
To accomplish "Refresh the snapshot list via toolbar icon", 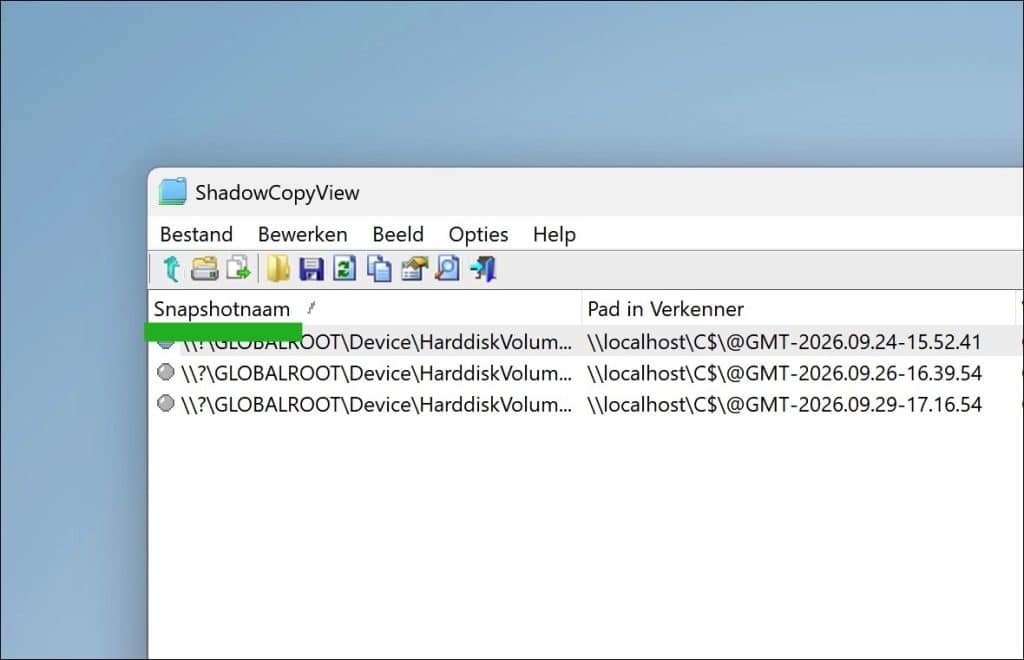I will (345, 268).
